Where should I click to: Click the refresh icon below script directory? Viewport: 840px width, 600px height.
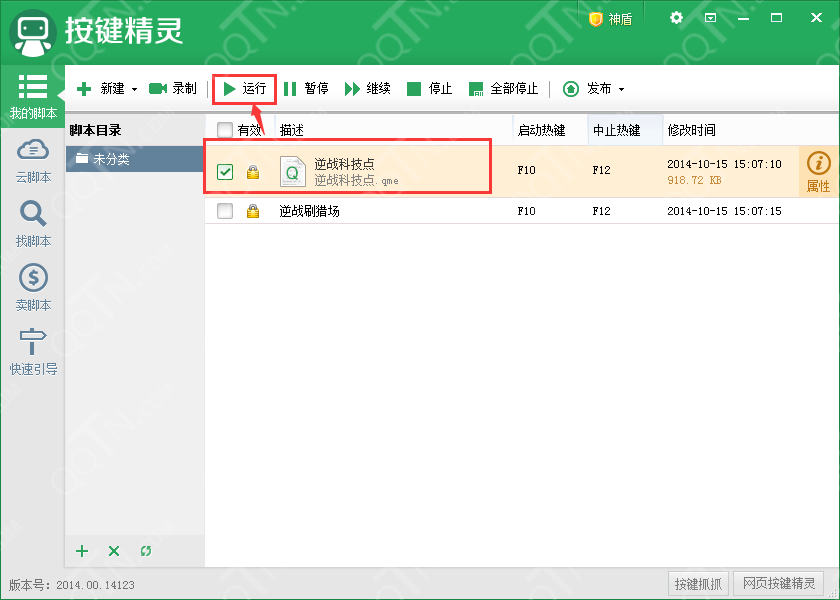145,551
